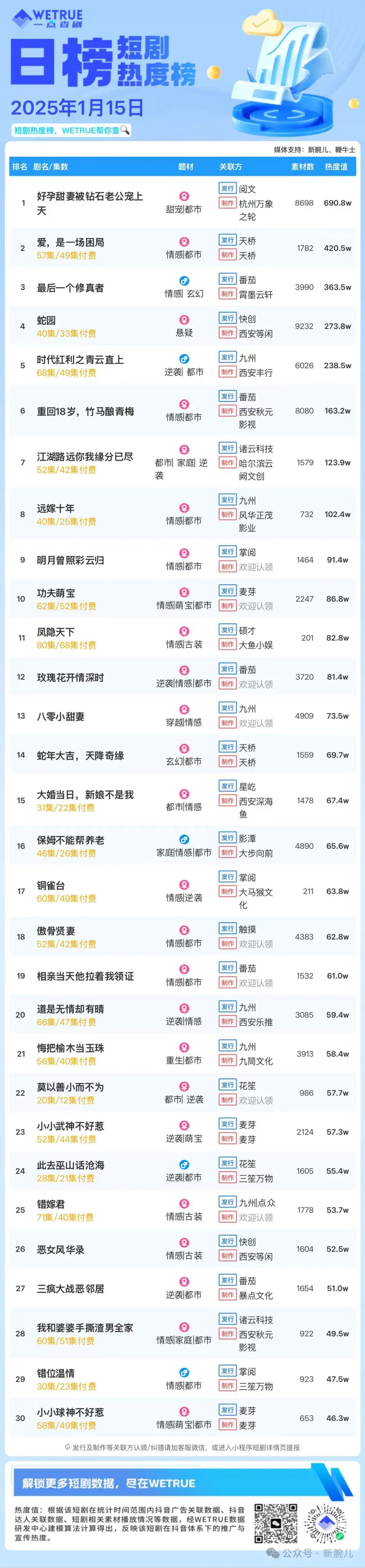Click the 制作 tag beside 杭州万象之轮
The width and height of the screenshot is (365, 1568).
point(227,203)
